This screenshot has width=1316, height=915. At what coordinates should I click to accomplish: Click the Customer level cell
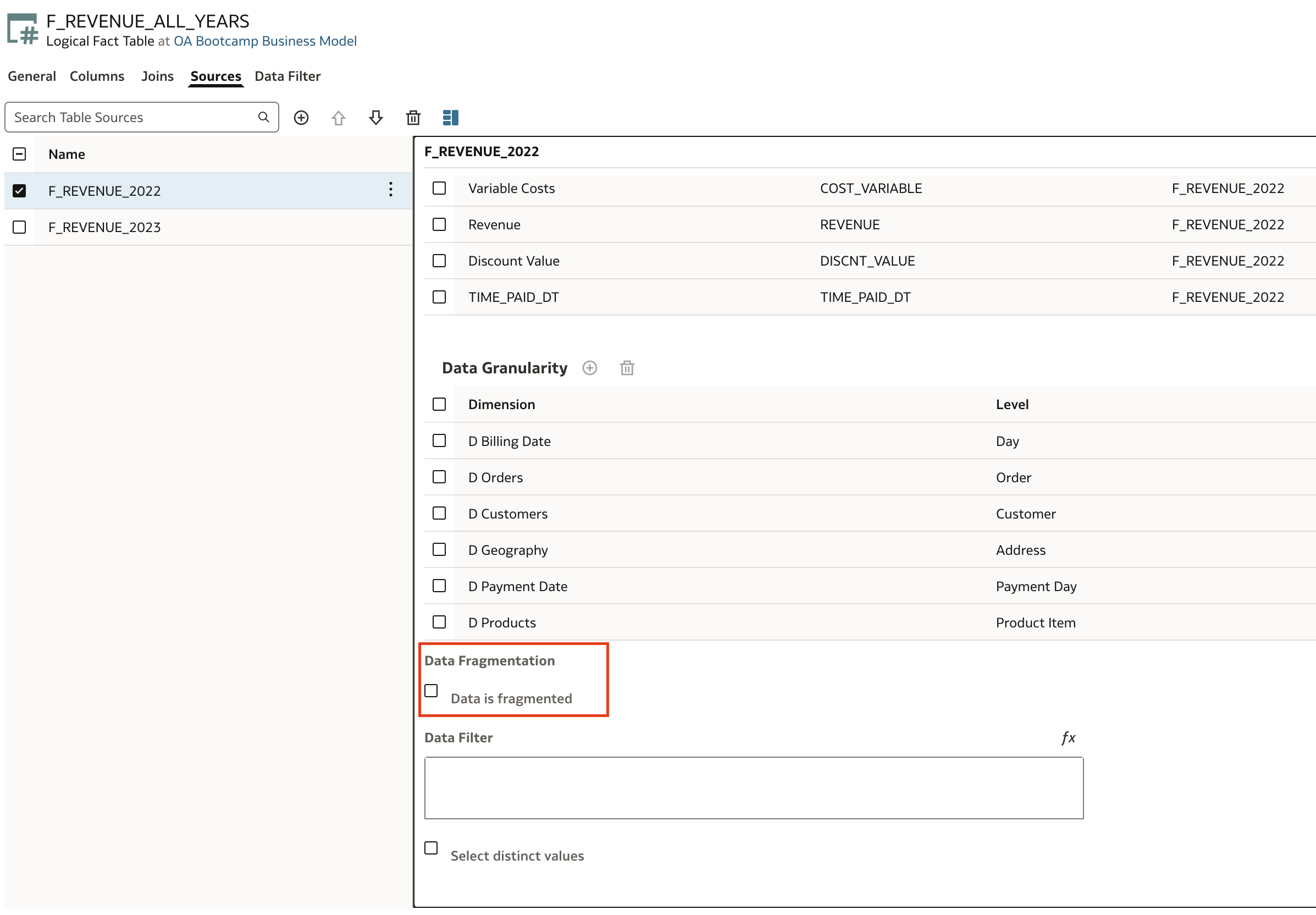pos(1025,513)
